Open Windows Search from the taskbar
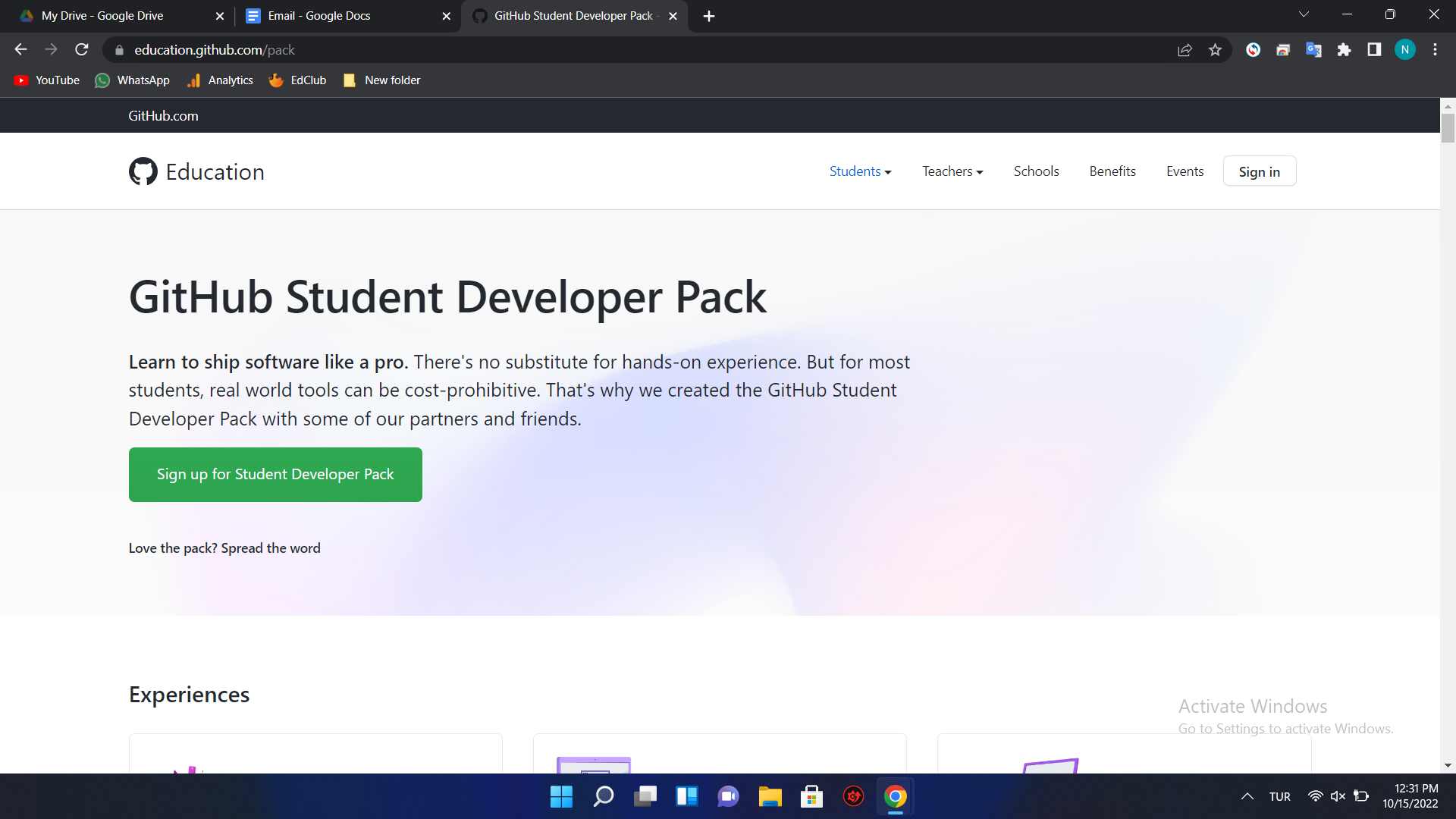The image size is (1456, 819). (x=603, y=796)
